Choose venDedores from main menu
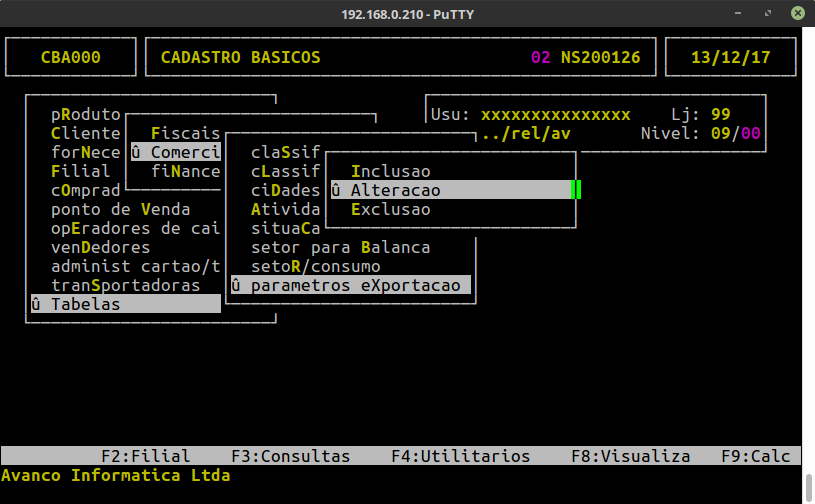815x504 pixels. pyautogui.click(x=101, y=247)
